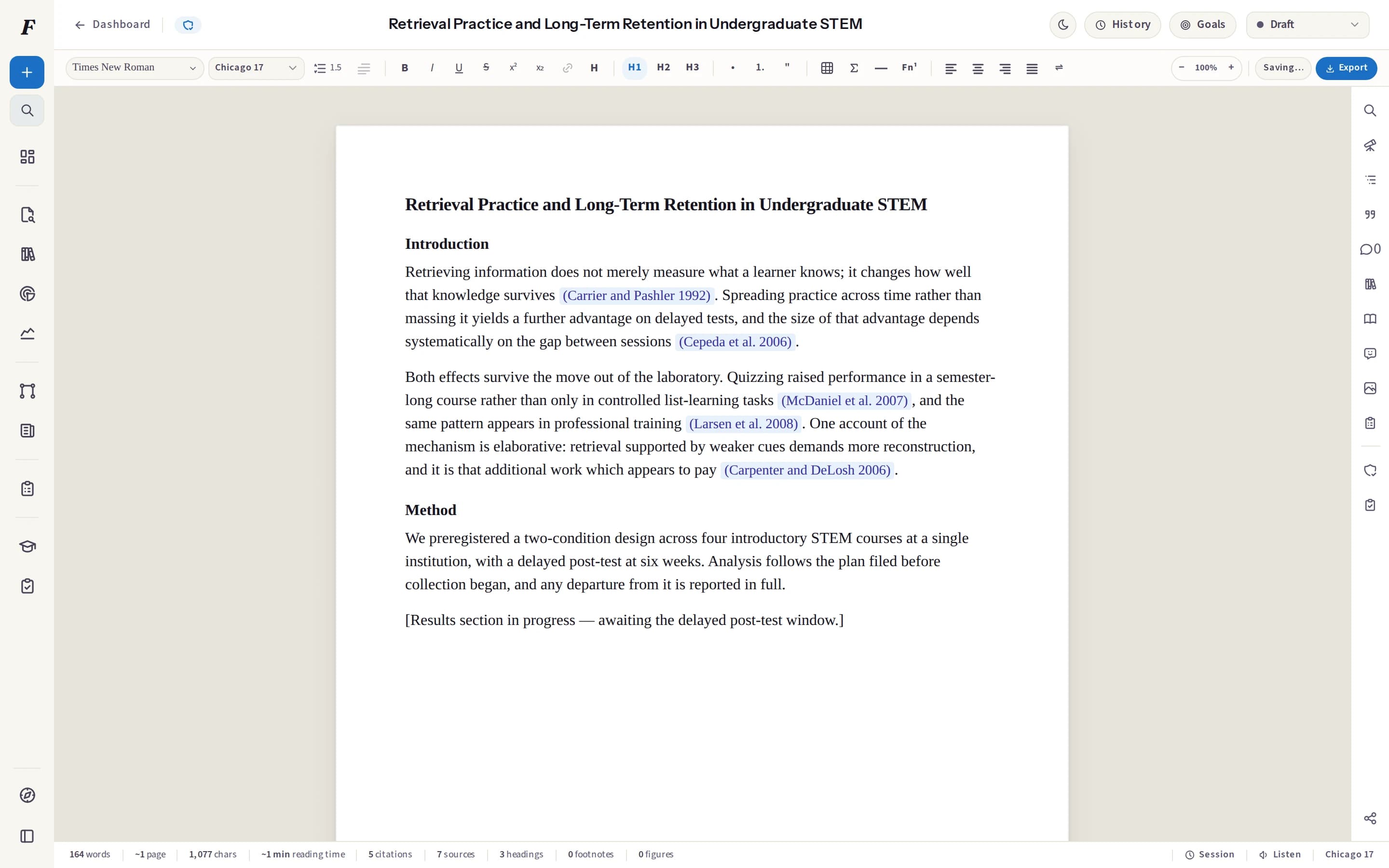The height and width of the screenshot is (868, 1389).
Task: Open the comments bubble in the right panel
Action: point(1370,249)
